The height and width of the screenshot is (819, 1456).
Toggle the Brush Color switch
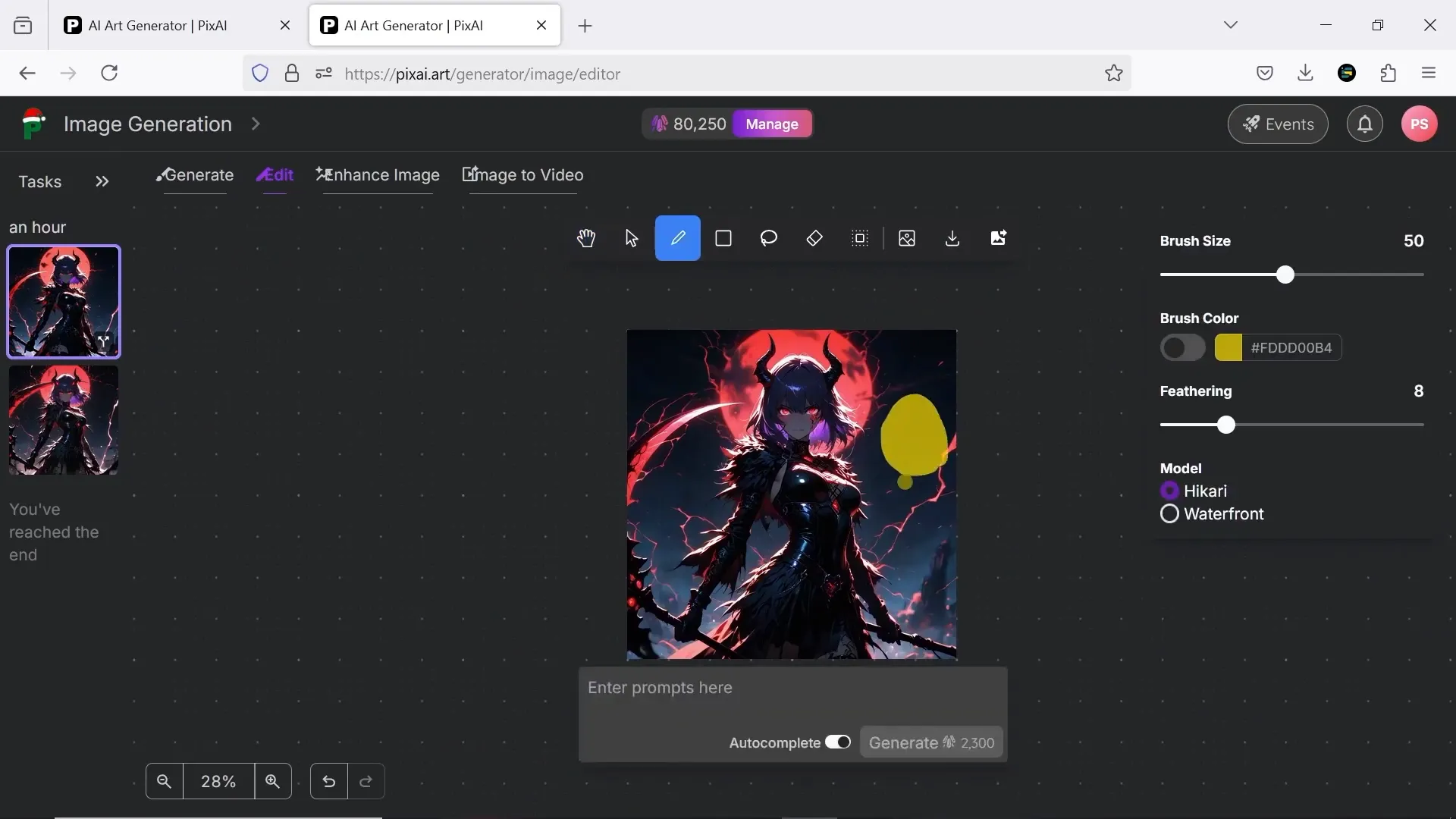pyautogui.click(x=1182, y=348)
